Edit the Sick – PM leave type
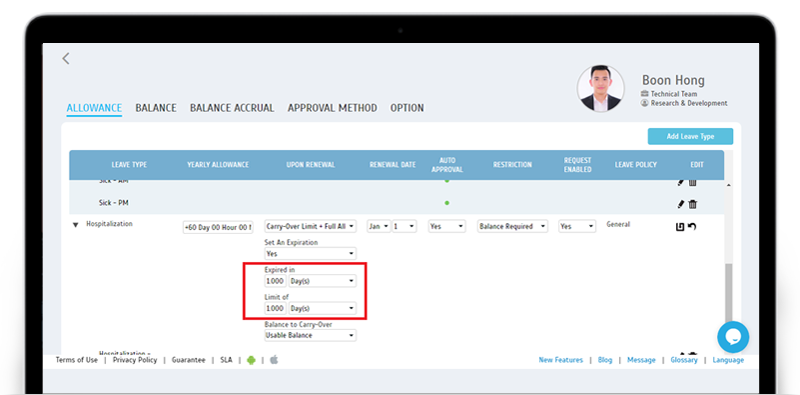 tap(681, 204)
